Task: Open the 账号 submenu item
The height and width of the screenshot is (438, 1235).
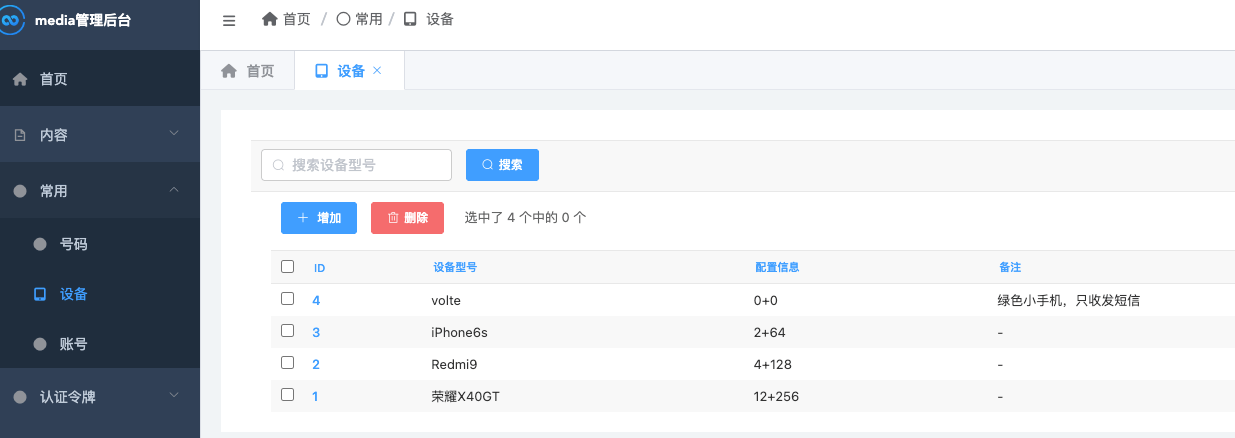Action: coord(100,344)
